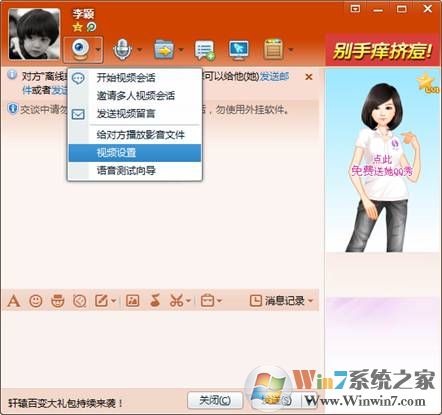Expand the 消息记录 history dropdown arrow
442x415 pixels.
pyautogui.click(x=310, y=301)
